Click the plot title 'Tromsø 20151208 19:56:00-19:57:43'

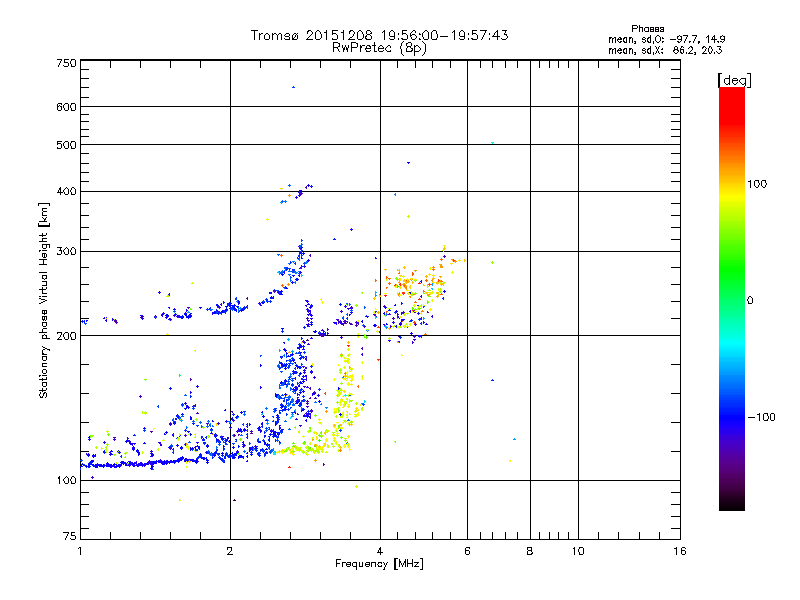point(379,35)
